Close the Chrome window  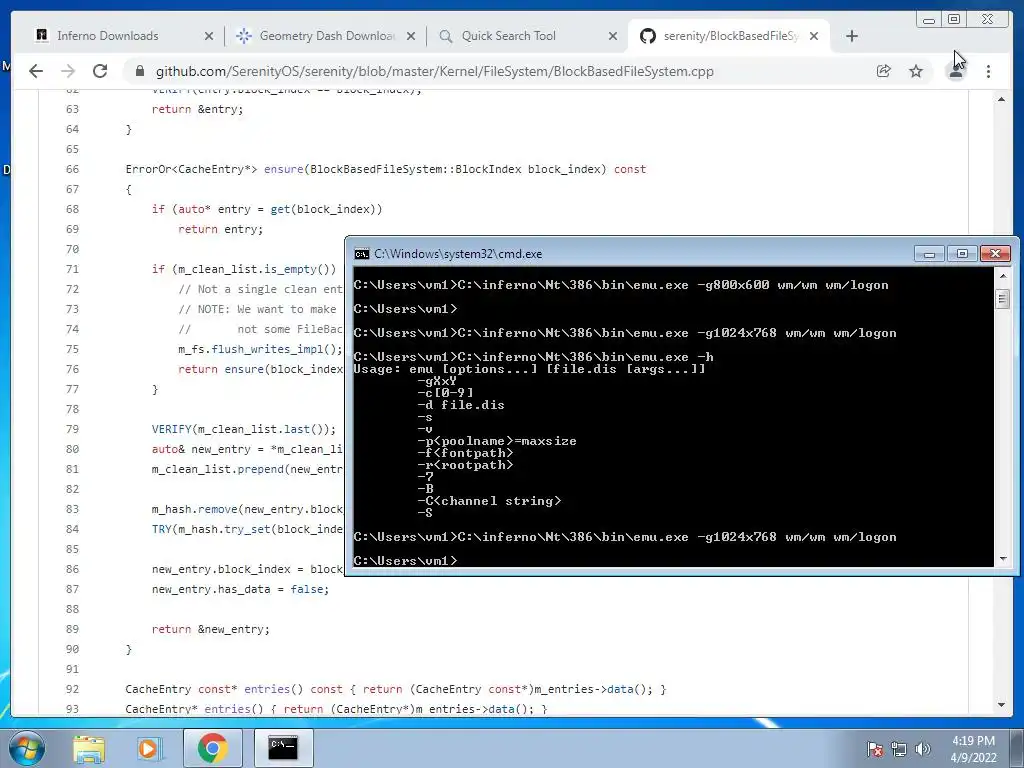click(988, 20)
